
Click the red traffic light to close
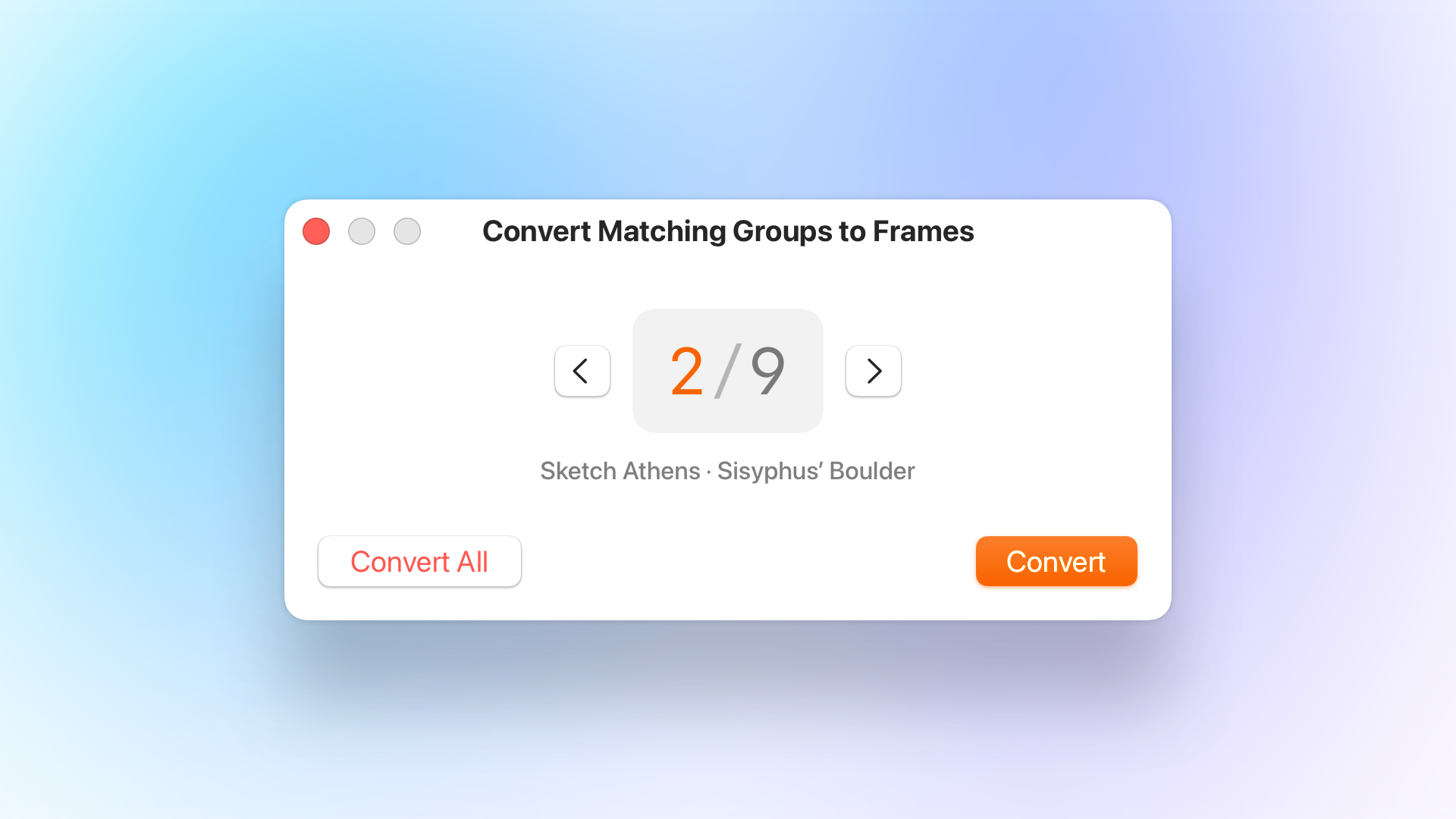(x=316, y=231)
